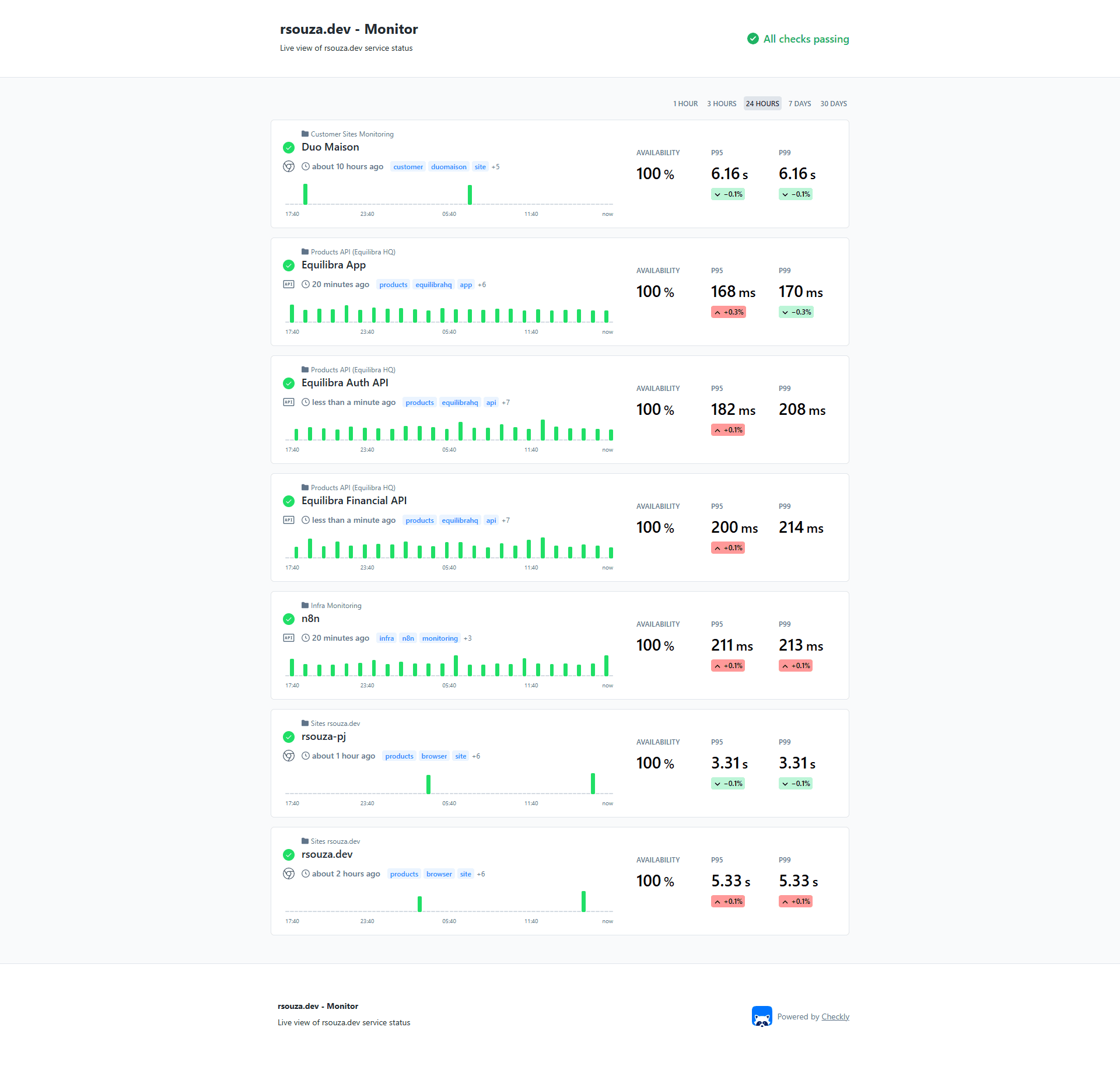Open the Duo Maison check title
This screenshot has height=1069, width=1120.
(x=330, y=147)
